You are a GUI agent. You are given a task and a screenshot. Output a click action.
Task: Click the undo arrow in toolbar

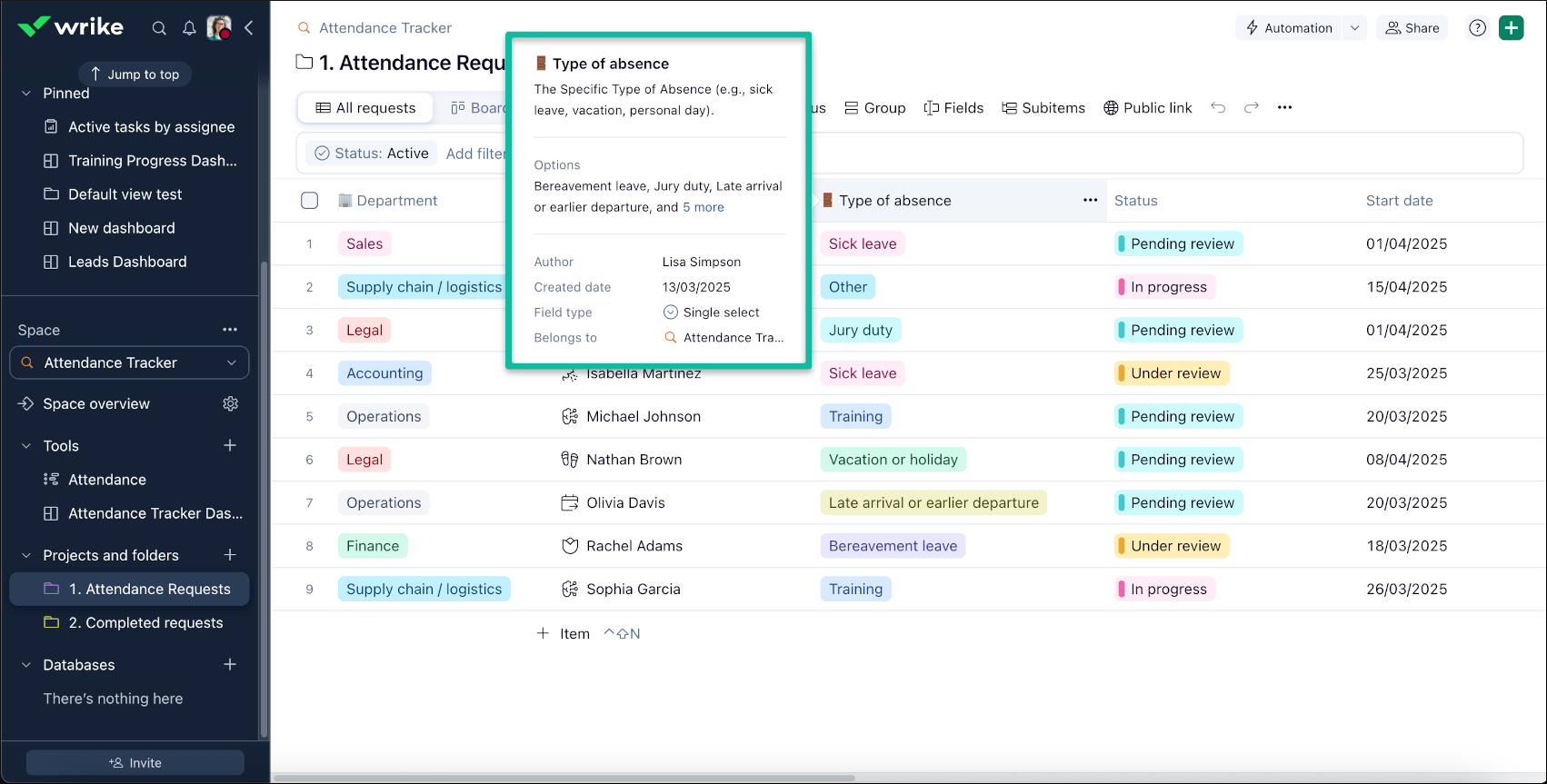click(1218, 107)
